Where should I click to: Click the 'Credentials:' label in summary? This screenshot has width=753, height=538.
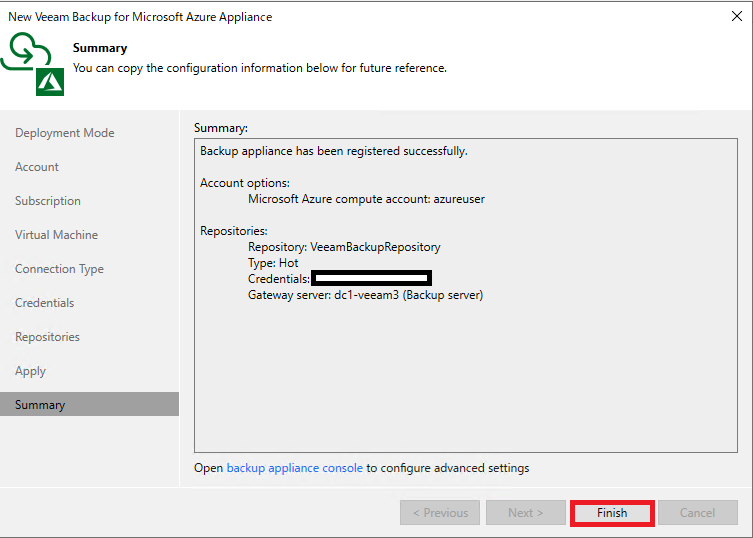(x=279, y=279)
